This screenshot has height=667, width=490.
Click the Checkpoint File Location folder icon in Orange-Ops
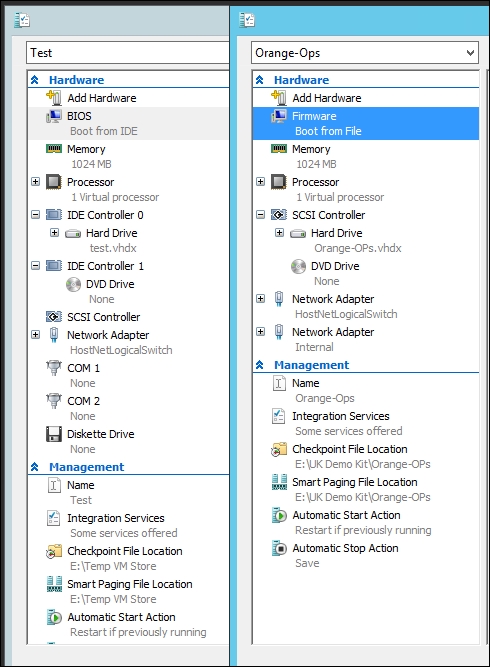(x=279, y=449)
